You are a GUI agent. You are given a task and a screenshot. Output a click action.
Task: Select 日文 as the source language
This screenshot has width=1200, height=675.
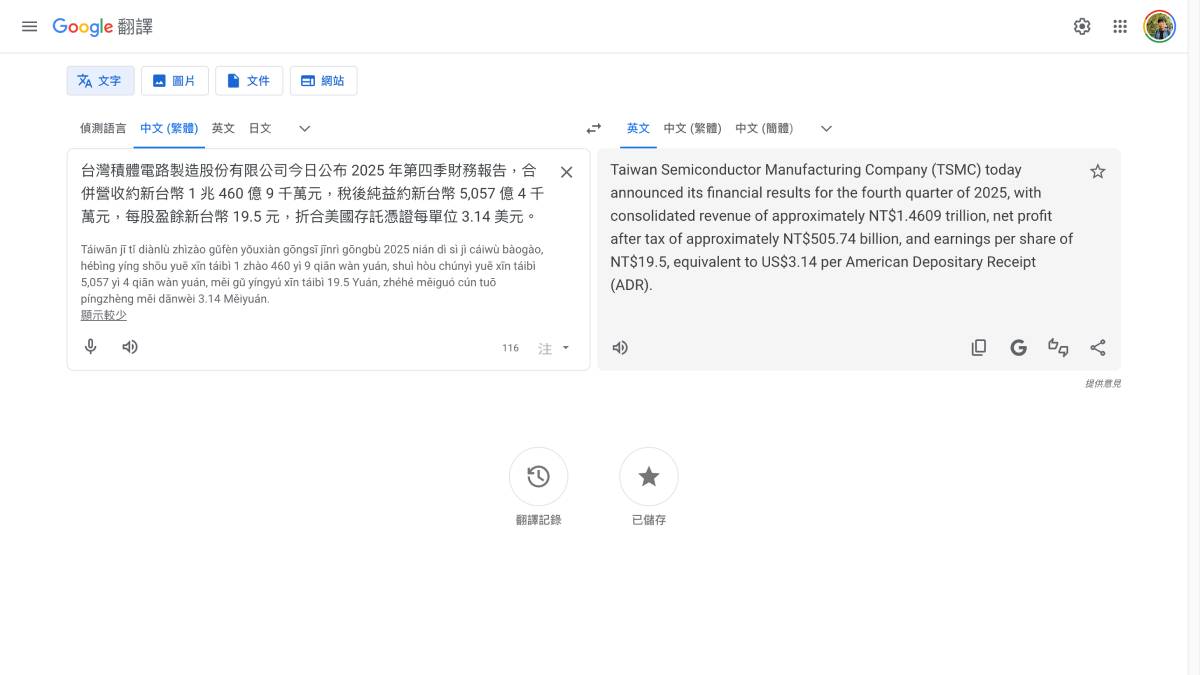[x=260, y=129]
